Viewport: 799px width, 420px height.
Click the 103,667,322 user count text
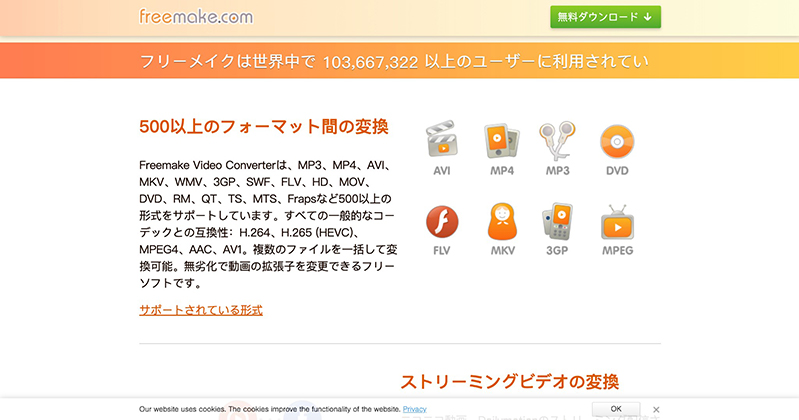click(370, 62)
